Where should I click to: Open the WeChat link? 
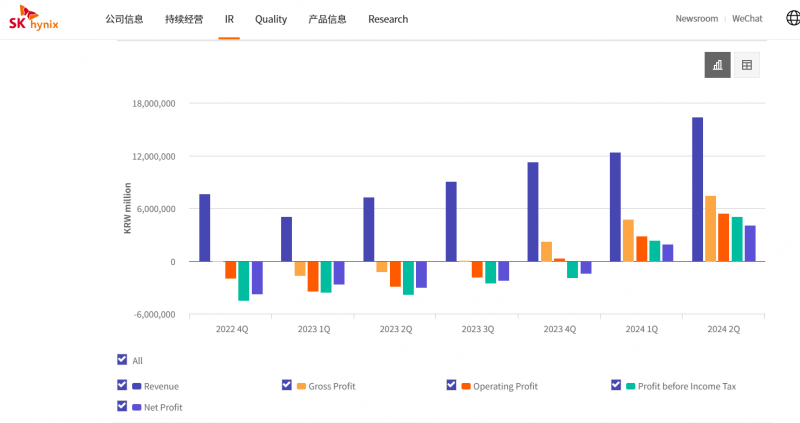[x=747, y=19]
